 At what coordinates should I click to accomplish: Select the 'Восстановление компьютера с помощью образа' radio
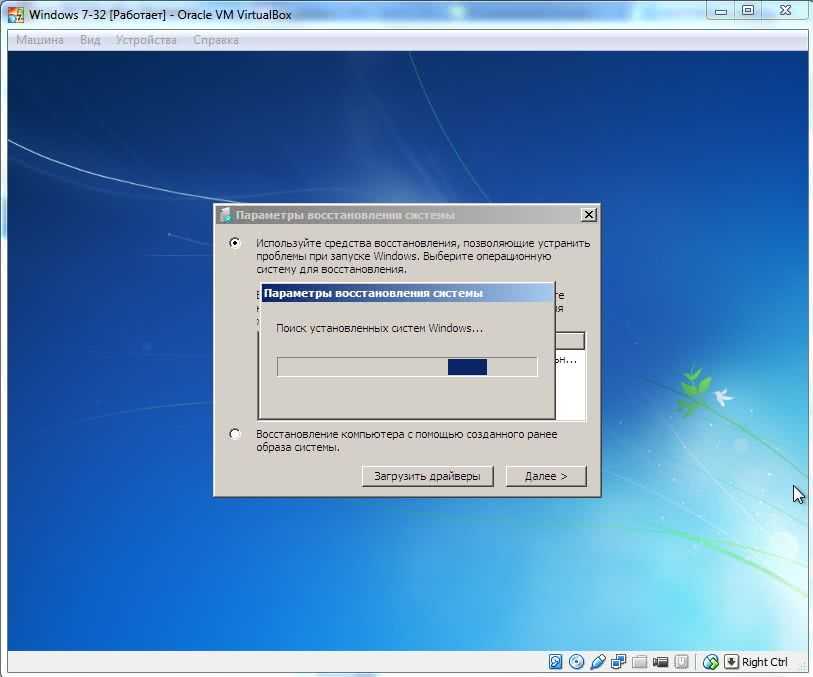click(235, 434)
